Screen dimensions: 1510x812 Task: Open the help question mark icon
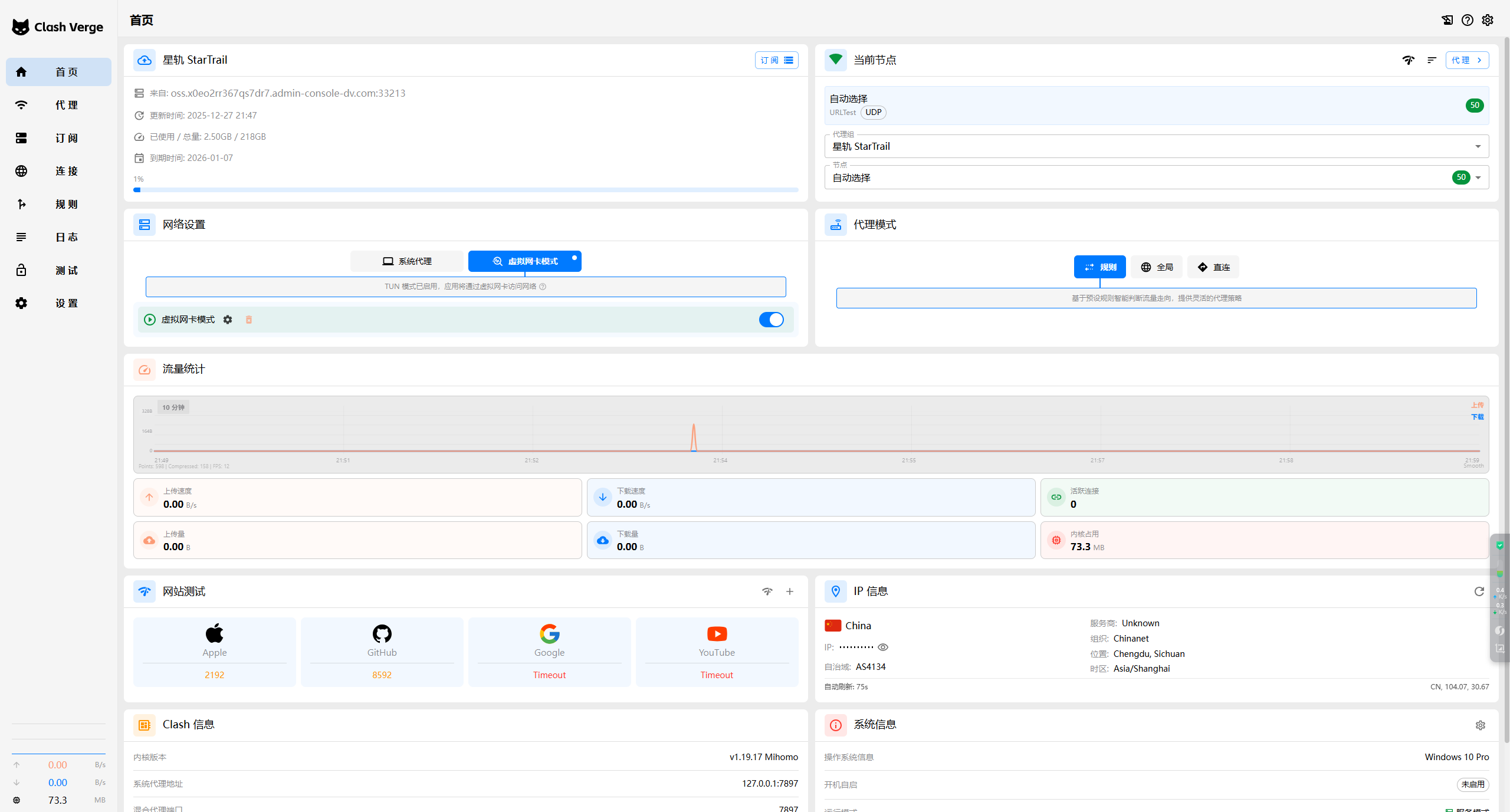1467,20
